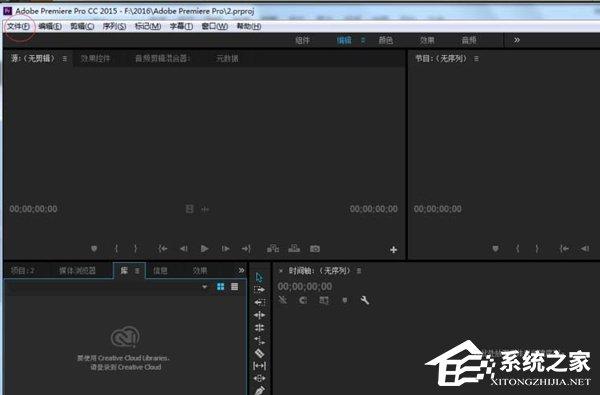Step back one frame in source monitor

184,249
